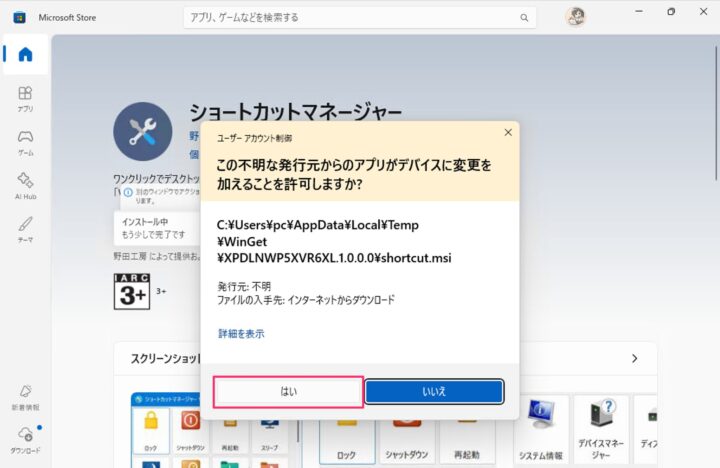The image size is (720, 468).
Task: Open ダウンロード (Downloads) in the sidebar
Action: pyautogui.click(x=25, y=438)
